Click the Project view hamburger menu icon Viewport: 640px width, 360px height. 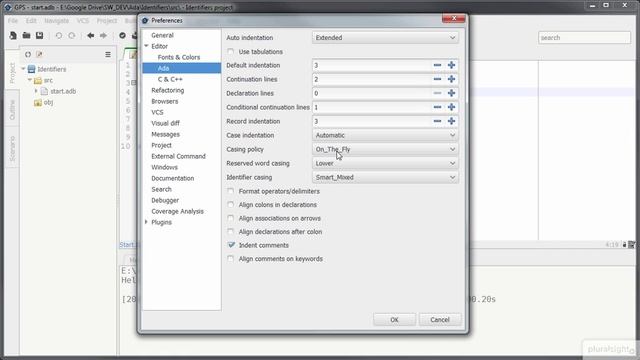[108, 54]
